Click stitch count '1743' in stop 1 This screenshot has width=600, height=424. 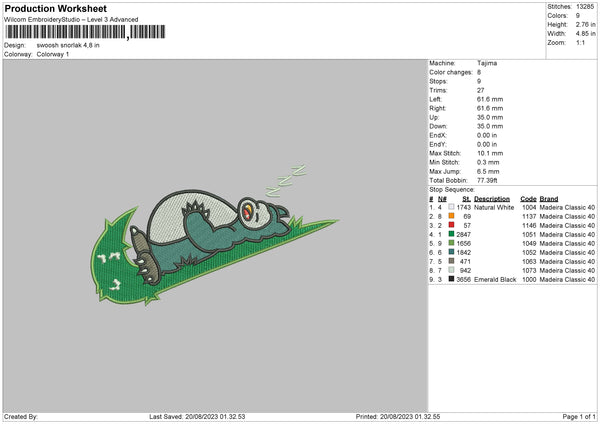pyautogui.click(x=463, y=207)
